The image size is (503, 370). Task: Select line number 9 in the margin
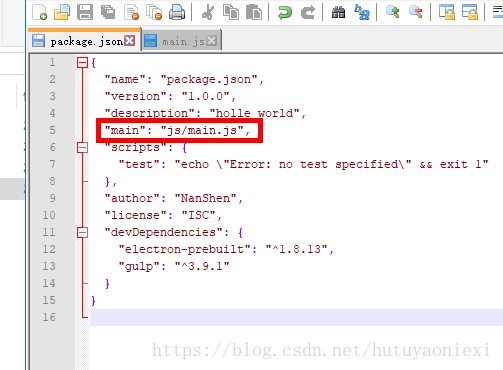point(52,198)
